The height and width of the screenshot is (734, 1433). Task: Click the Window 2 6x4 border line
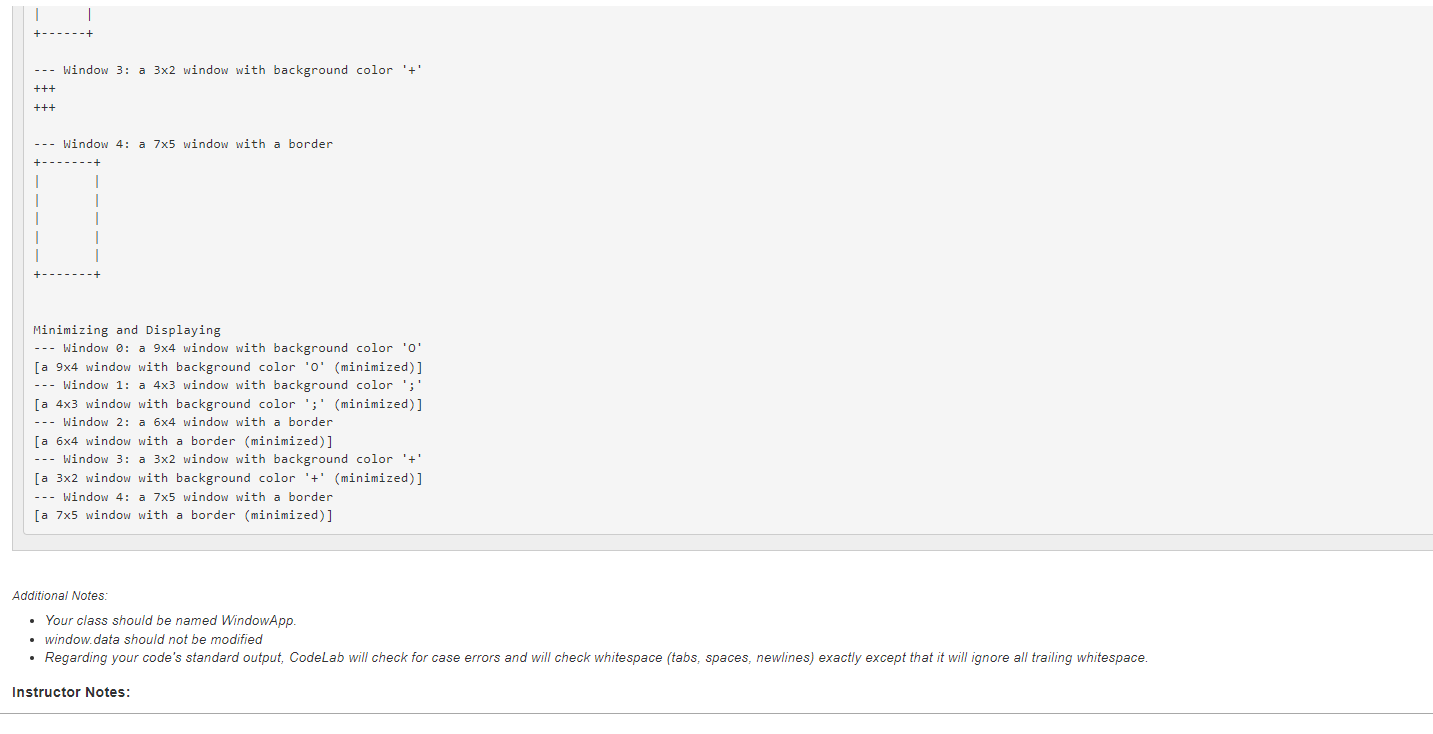(183, 421)
